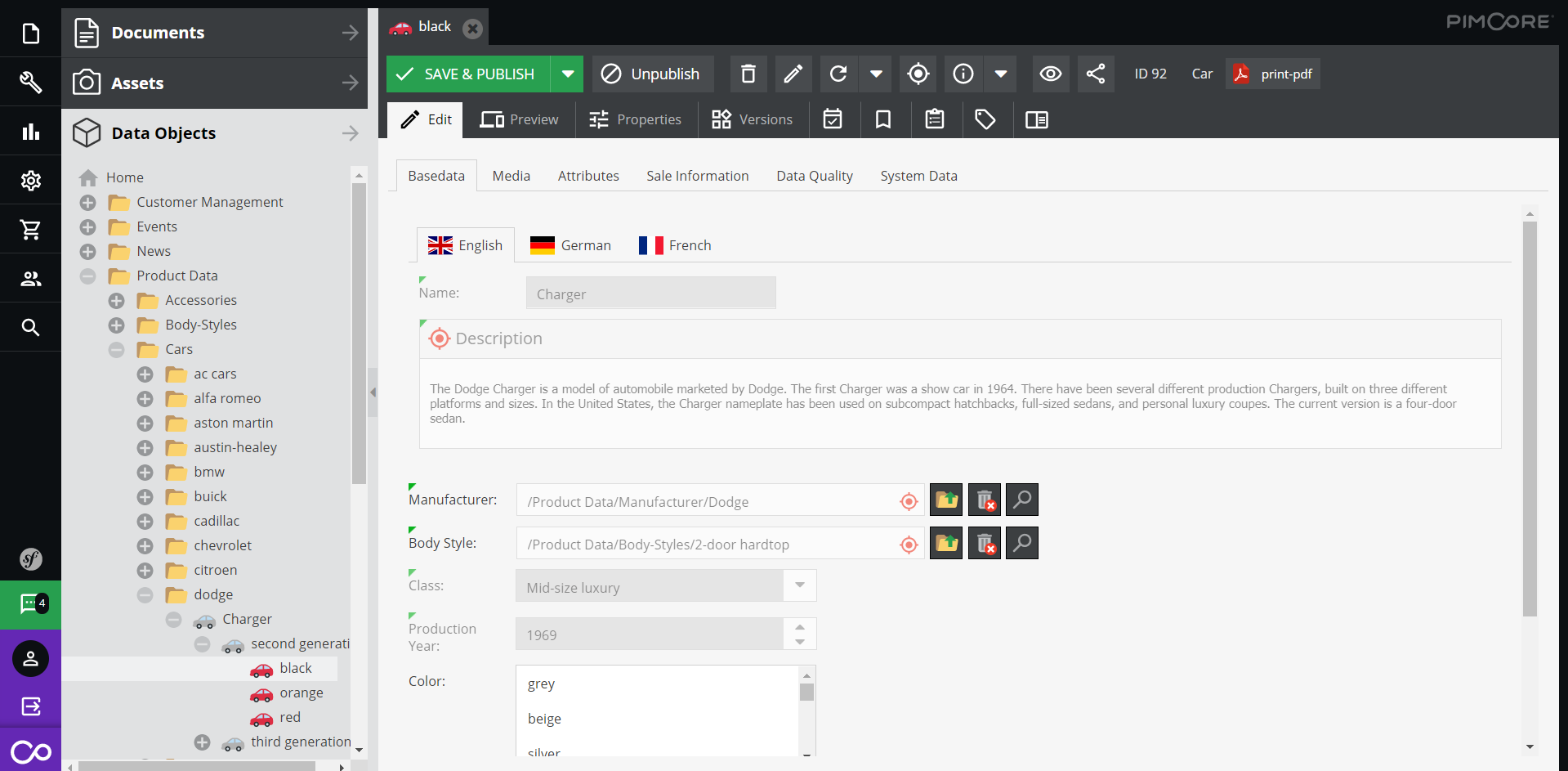Search for a Manufacturer relation
The width and height of the screenshot is (1568, 771).
click(1022, 500)
